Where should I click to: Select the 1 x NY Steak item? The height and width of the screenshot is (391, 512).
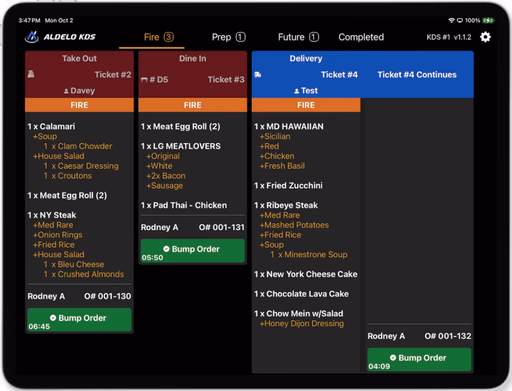point(52,215)
